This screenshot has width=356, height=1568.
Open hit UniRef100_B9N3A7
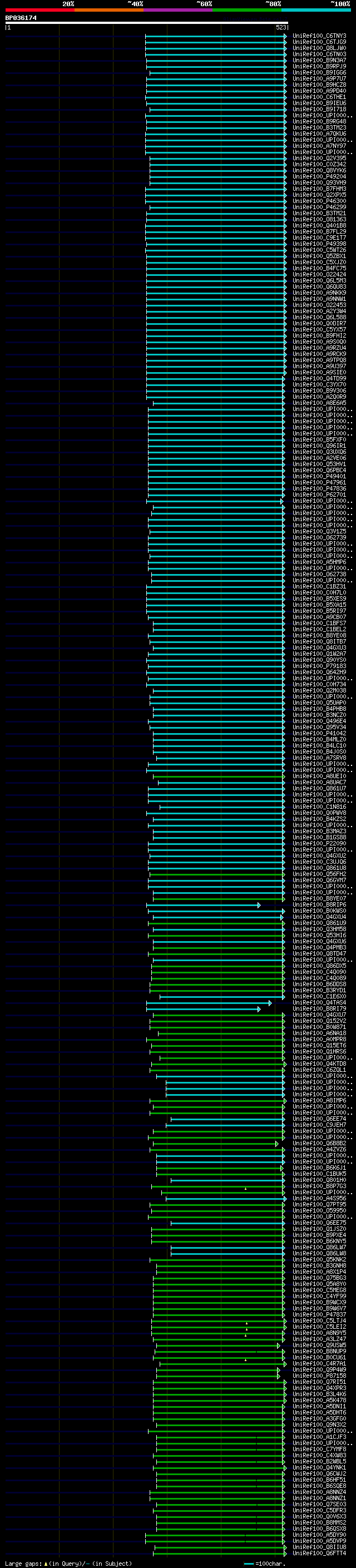tap(319, 60)
